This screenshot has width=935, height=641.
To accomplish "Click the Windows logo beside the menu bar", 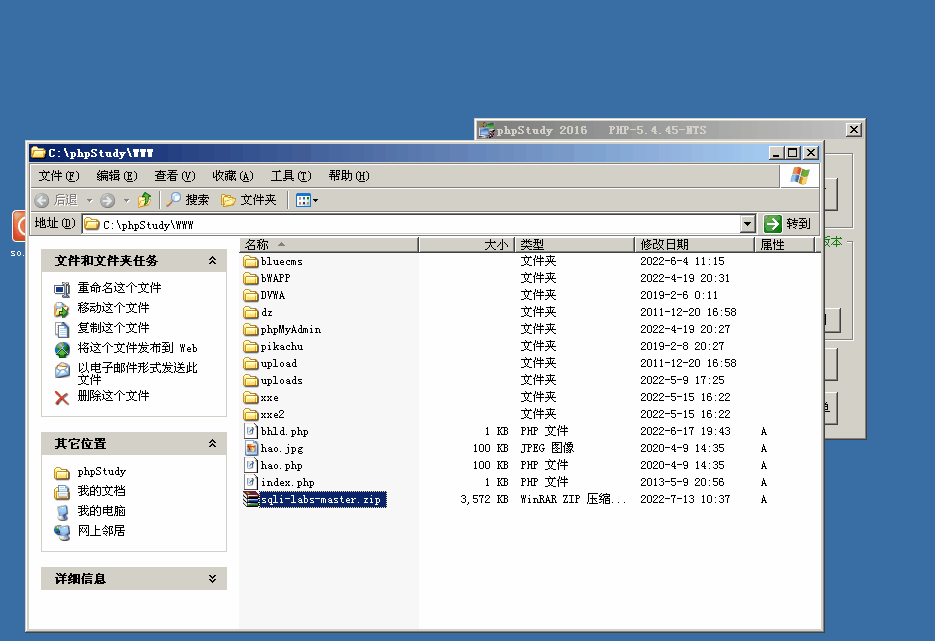I will (x=798, y=176).
